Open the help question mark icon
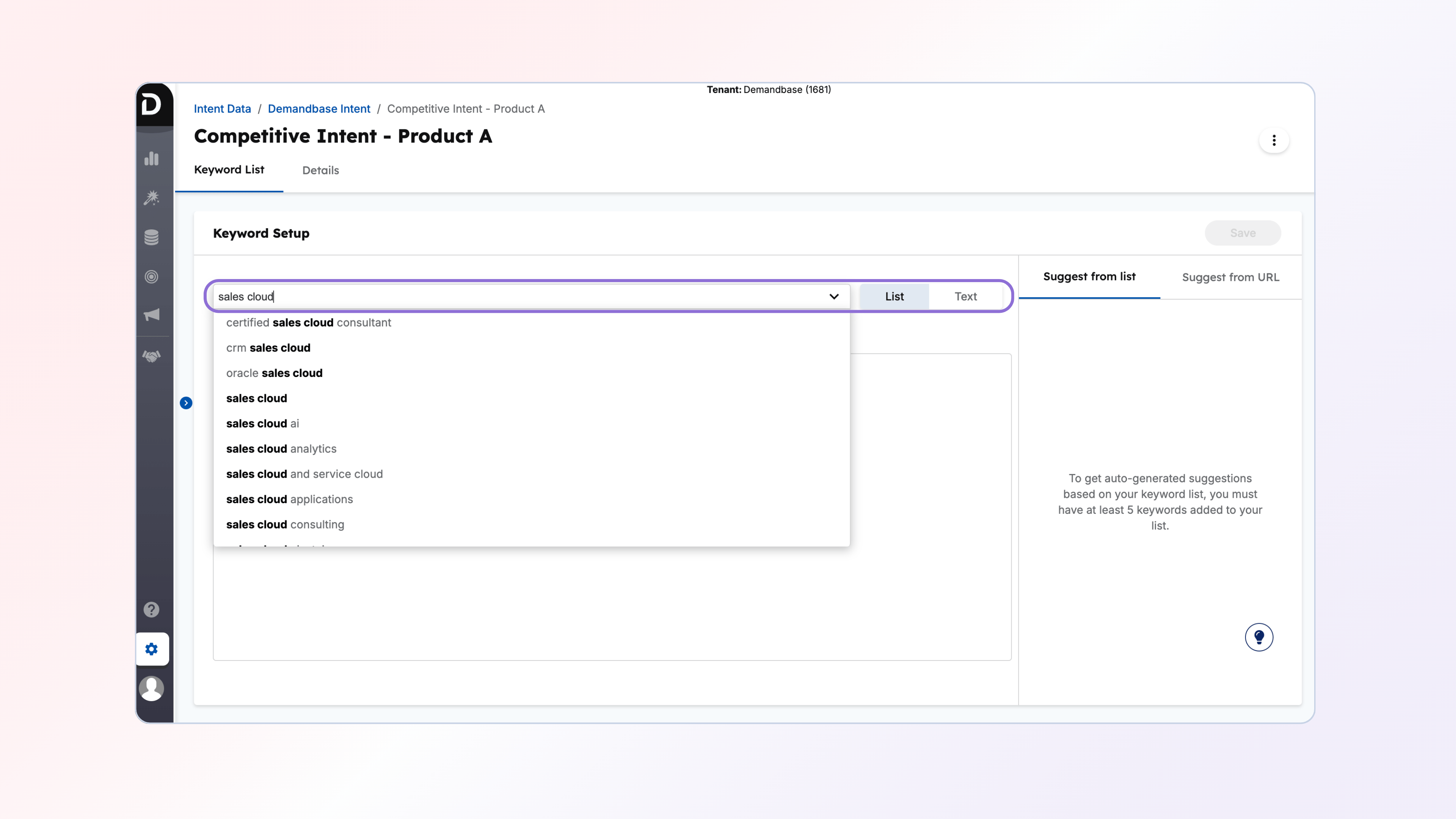The image size is (1456, 819). [x=152, y=609]
